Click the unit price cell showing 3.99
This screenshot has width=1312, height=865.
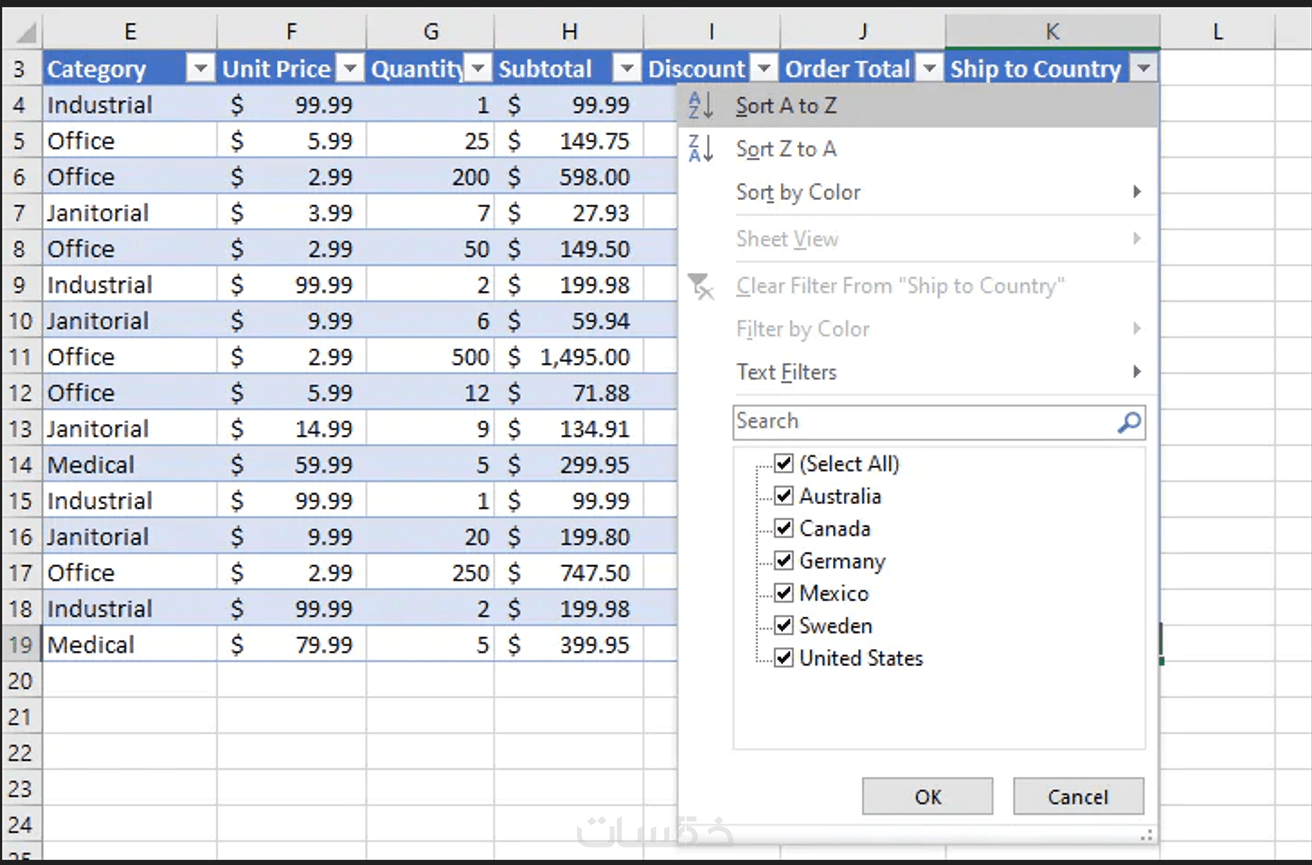292,213
